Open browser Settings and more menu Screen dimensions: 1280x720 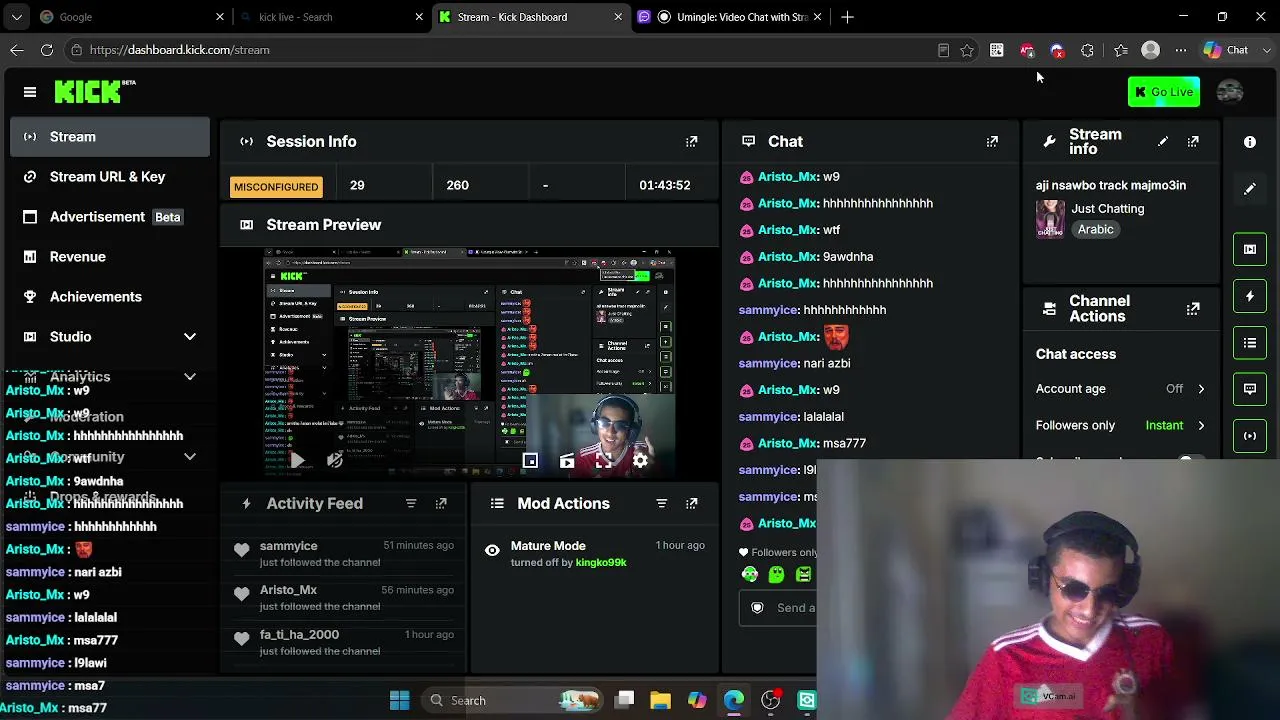1181,50
